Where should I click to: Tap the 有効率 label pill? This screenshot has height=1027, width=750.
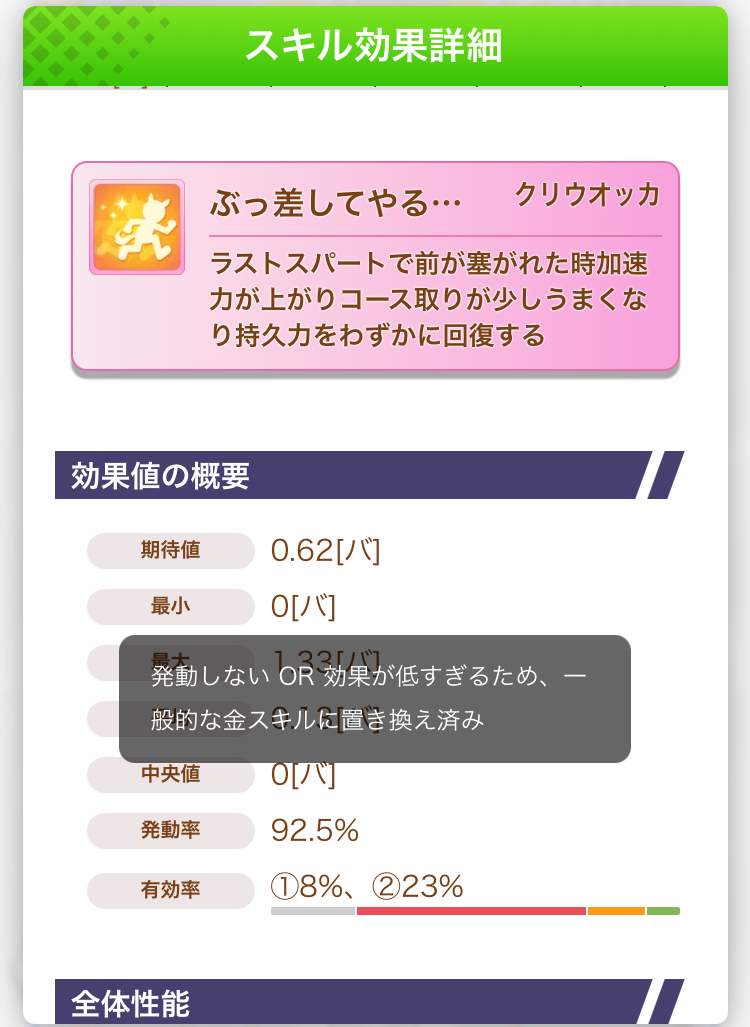(x=171, y=889)
